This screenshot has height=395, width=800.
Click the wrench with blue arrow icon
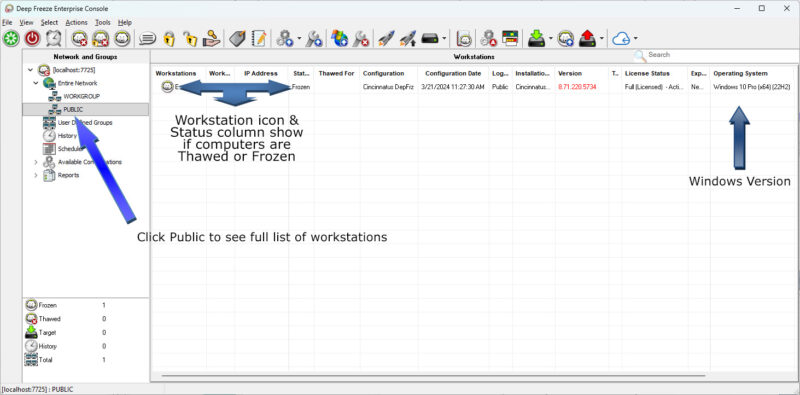coord(313,39)
